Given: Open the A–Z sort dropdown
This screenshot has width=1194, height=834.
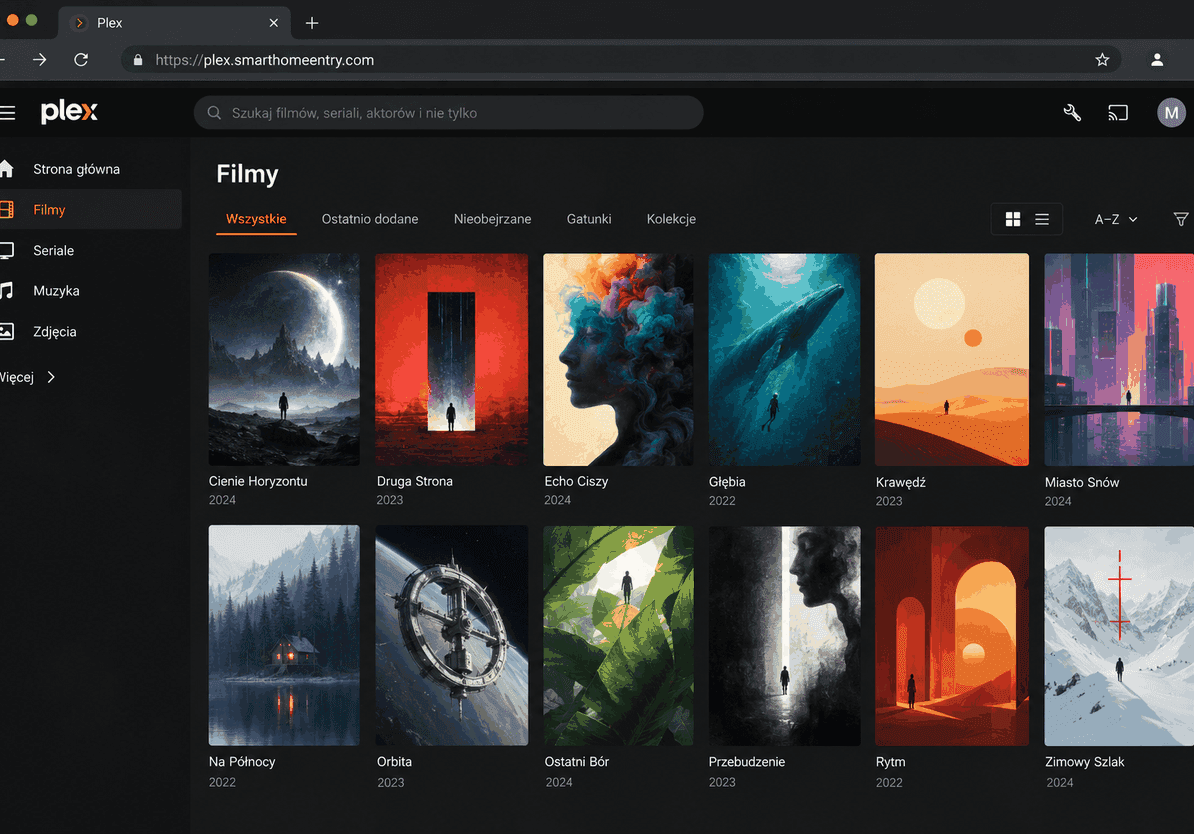Looking at the screenshot, I should pos(1116,219).
